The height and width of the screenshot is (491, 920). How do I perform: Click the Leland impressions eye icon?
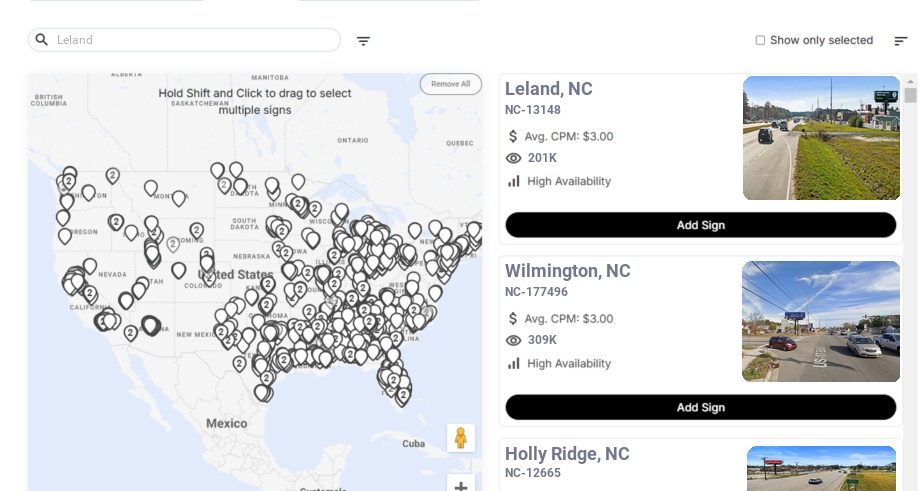[x=514, y=158]
